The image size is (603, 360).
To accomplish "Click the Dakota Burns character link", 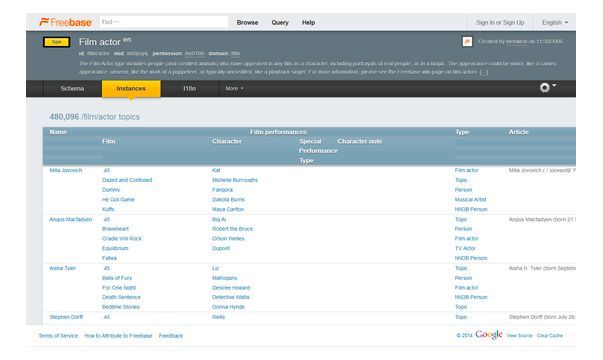I will pyautogui.click(x=228, y=200).
